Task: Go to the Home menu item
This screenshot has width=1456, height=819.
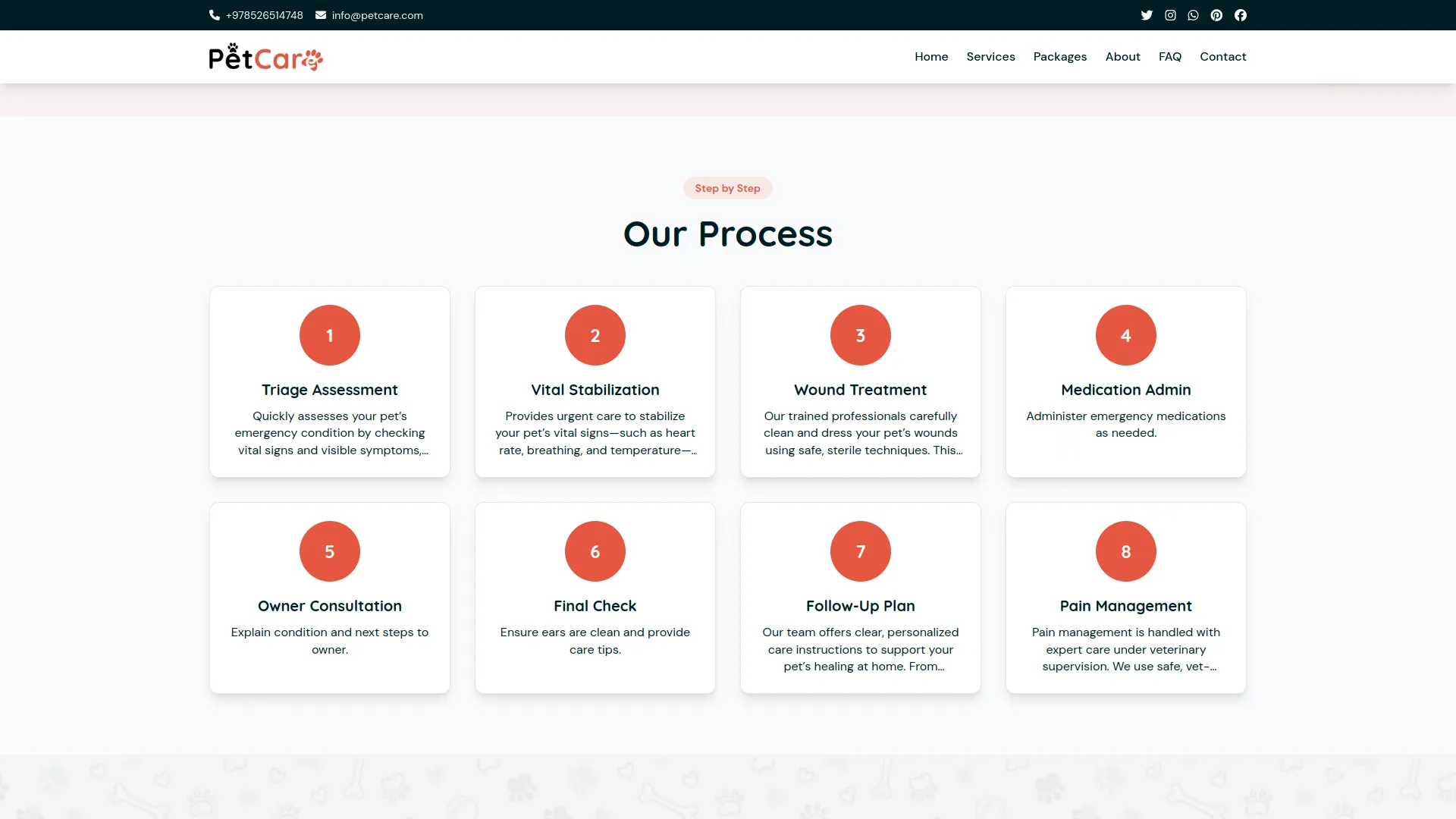Action: (931, 57)
